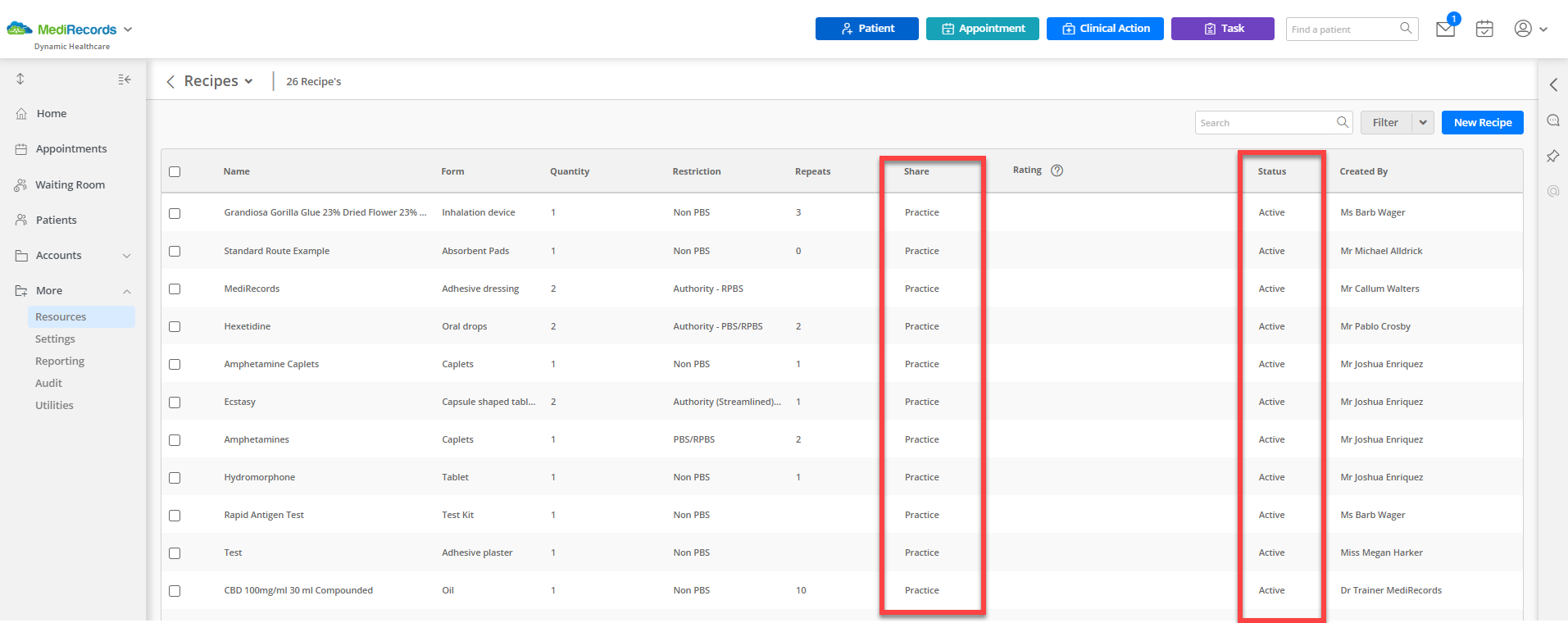This screenshot has height=623, width=1568.
Task: Click the Filter button
Action: pos(1386,122)
